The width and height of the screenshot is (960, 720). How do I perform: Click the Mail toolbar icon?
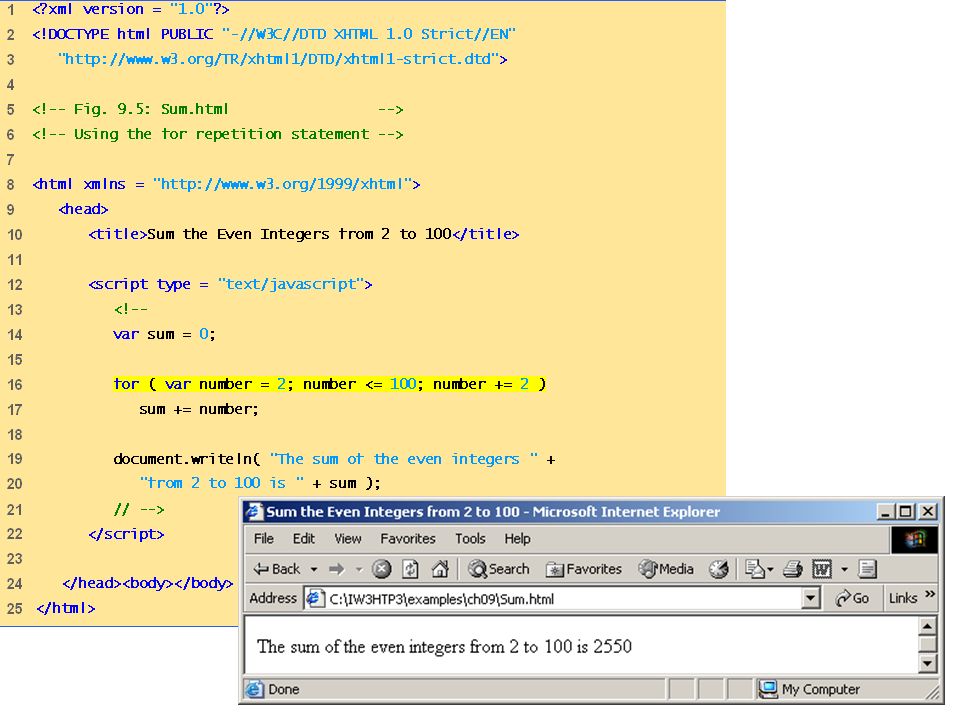coord(754,569)
